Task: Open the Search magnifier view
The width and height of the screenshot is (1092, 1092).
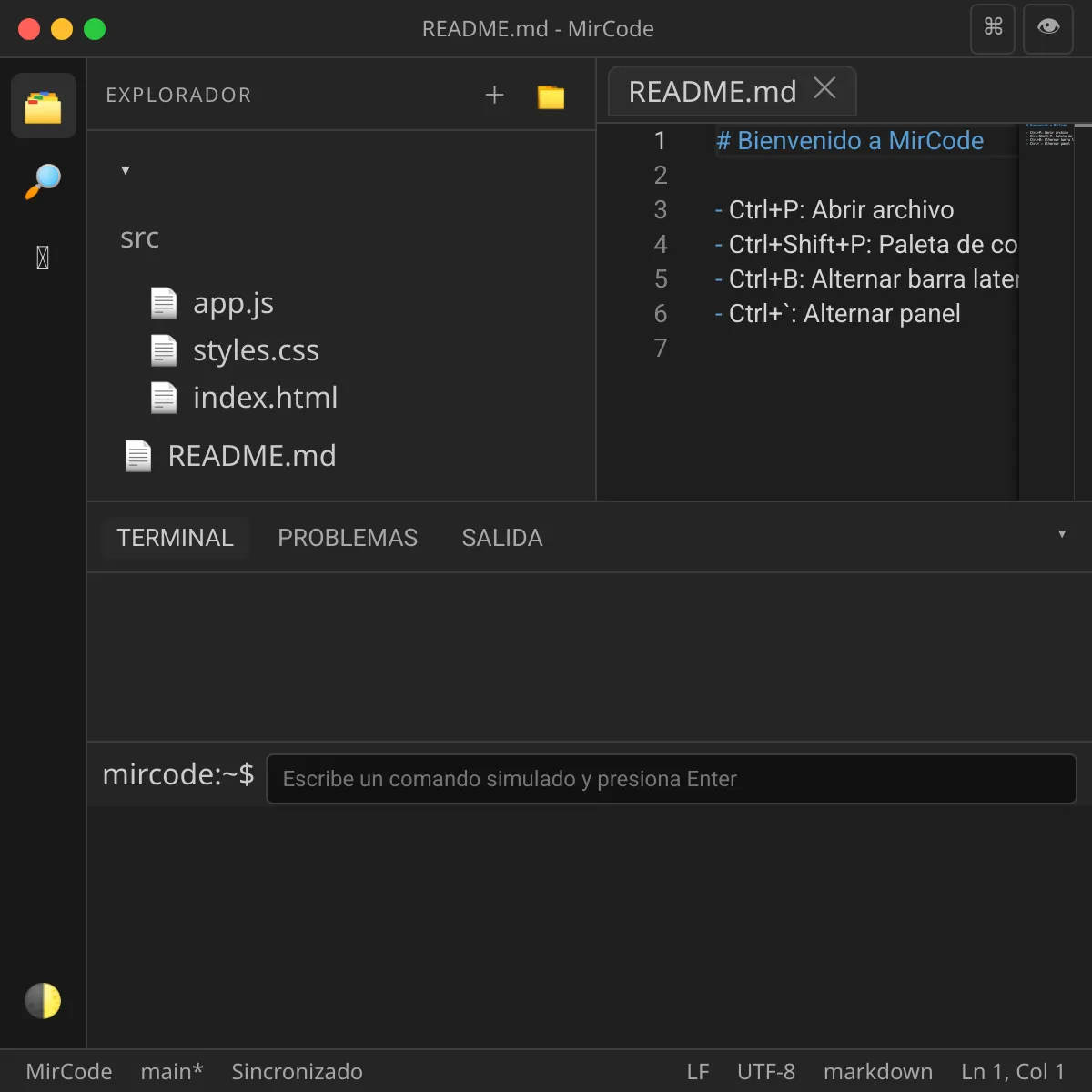Action: [43, 181]
